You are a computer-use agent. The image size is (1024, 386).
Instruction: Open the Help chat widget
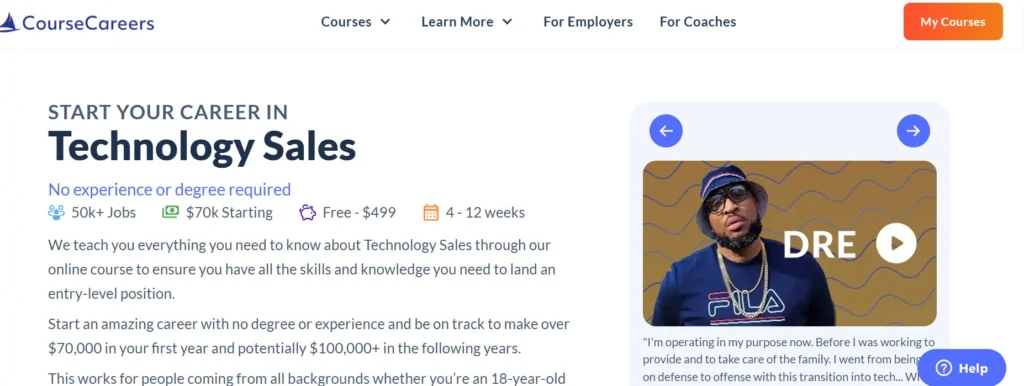coord(962,368)
